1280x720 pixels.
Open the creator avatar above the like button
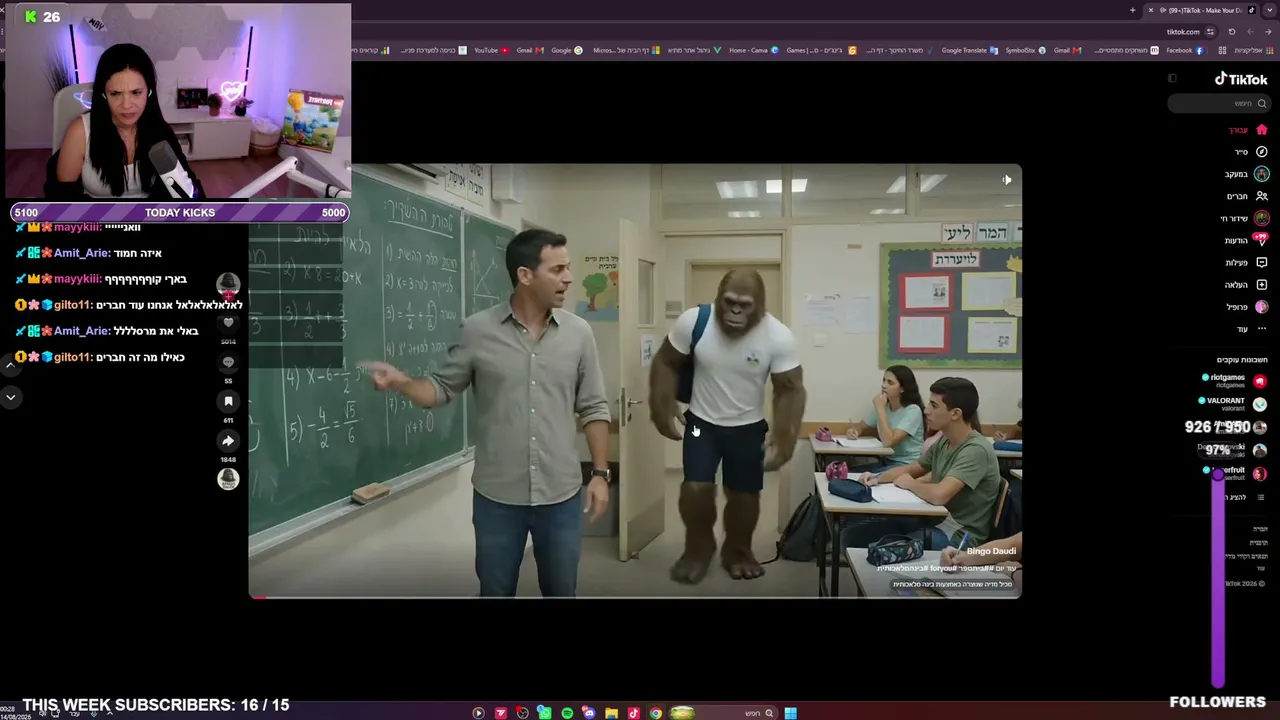click(x=228, y=284)
